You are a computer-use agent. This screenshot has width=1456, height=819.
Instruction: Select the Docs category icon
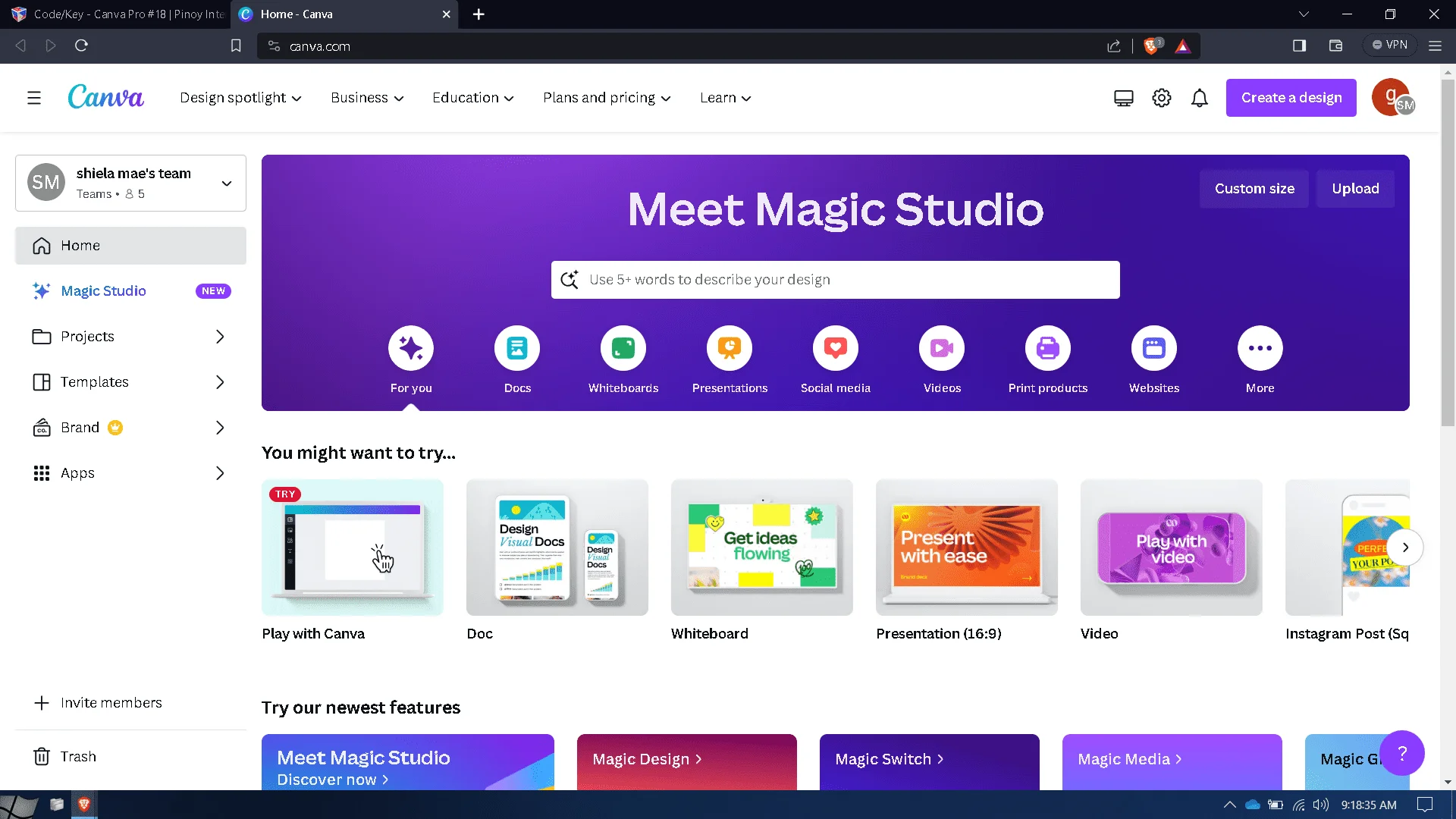[x=517, y=348]
